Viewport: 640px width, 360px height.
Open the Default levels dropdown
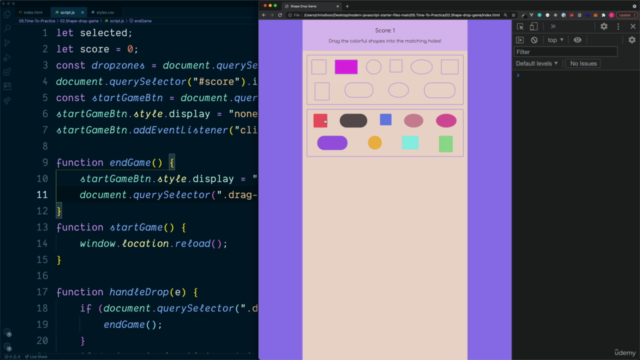coord(537,64)
